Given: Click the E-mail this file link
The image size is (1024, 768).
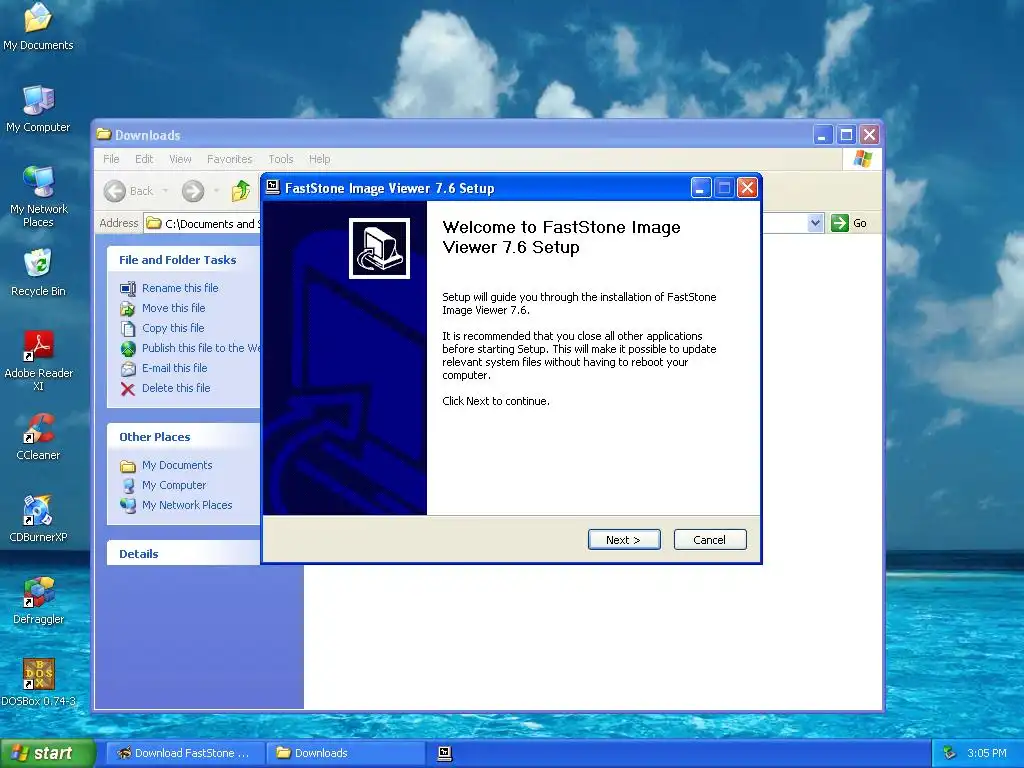Looking at the screenshot, I should point(174,368).
